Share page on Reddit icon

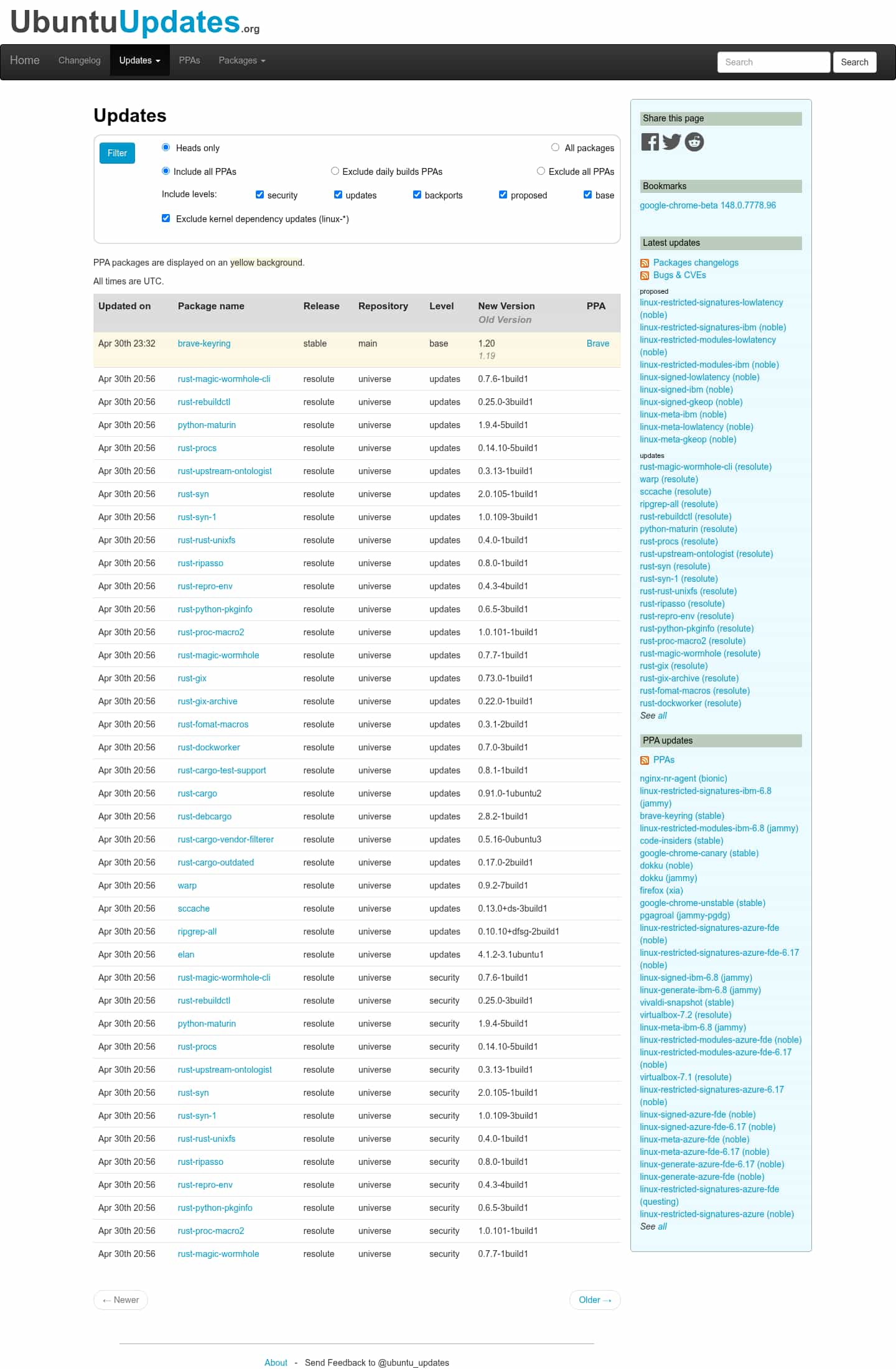[694, 142]
